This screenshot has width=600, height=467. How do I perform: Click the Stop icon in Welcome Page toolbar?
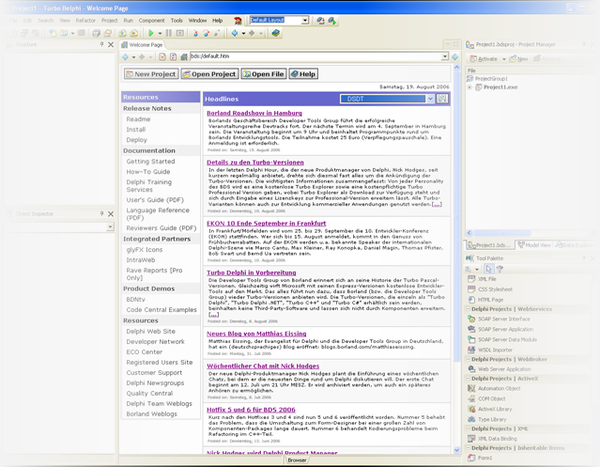163,57
